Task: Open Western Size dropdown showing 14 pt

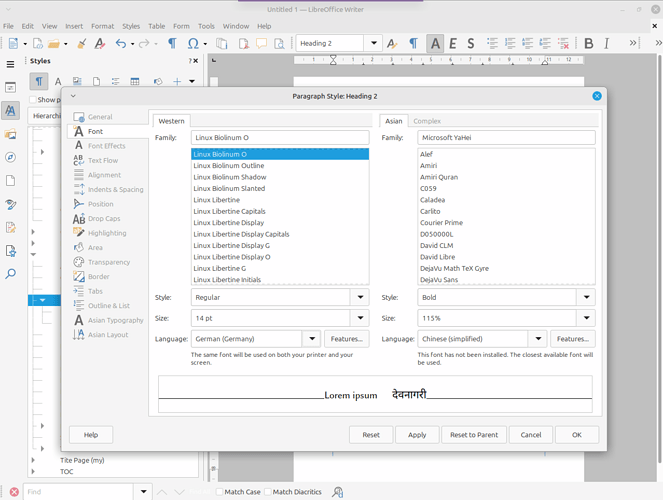Action: click(x=360, y=318)
